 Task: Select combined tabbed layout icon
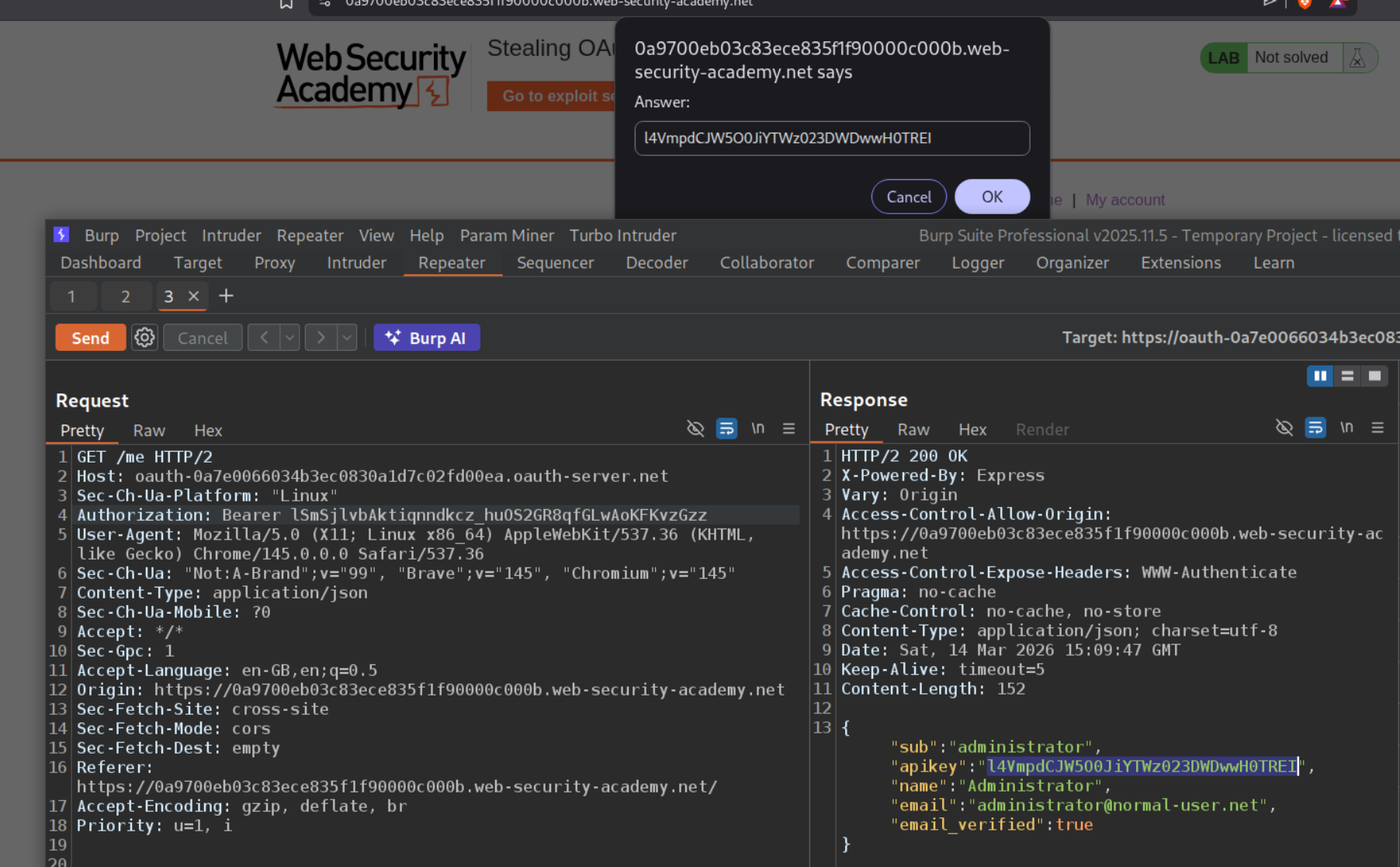pos(1374,376)
